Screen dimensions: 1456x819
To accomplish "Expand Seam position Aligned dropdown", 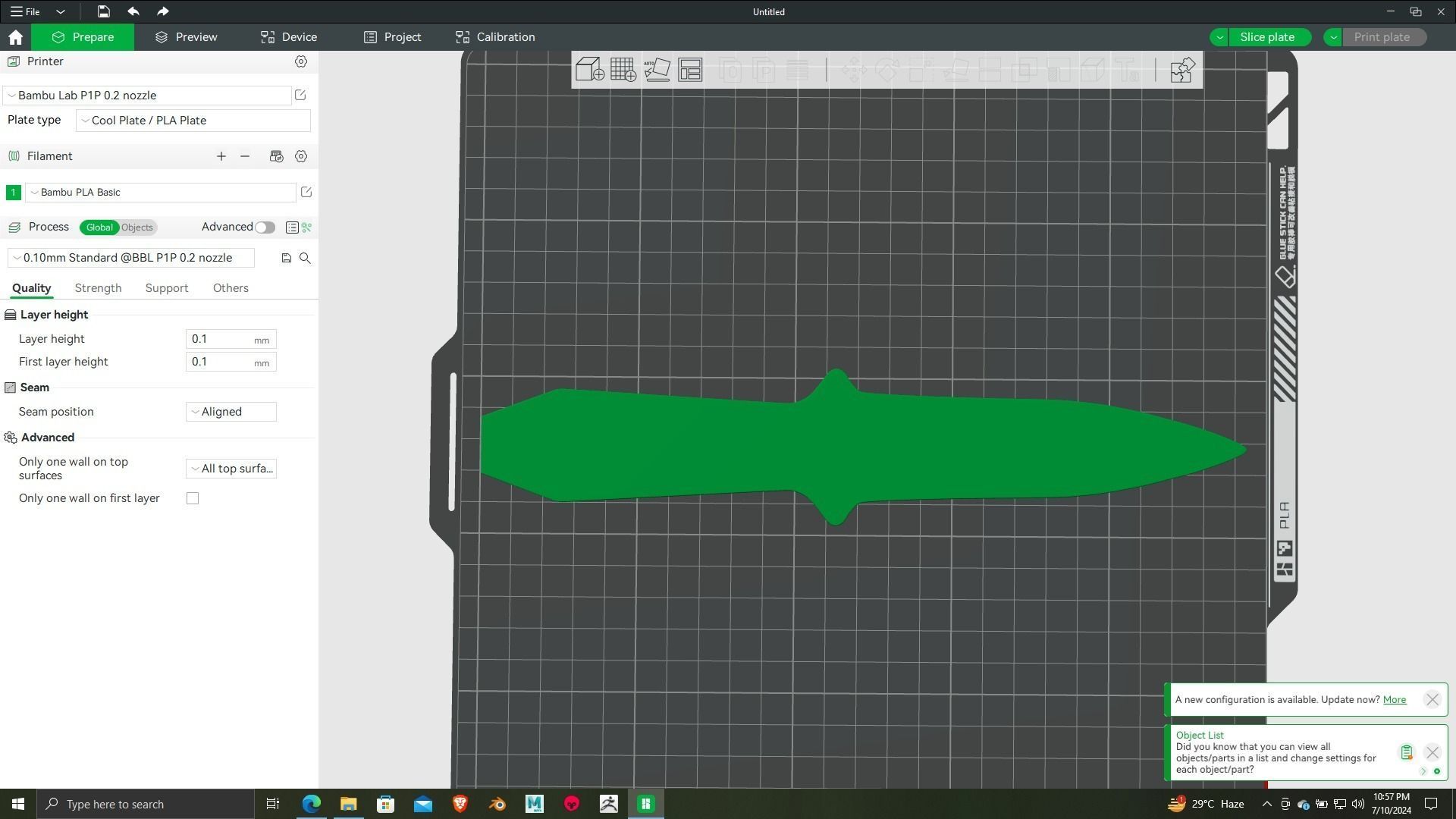I will 231,412.
